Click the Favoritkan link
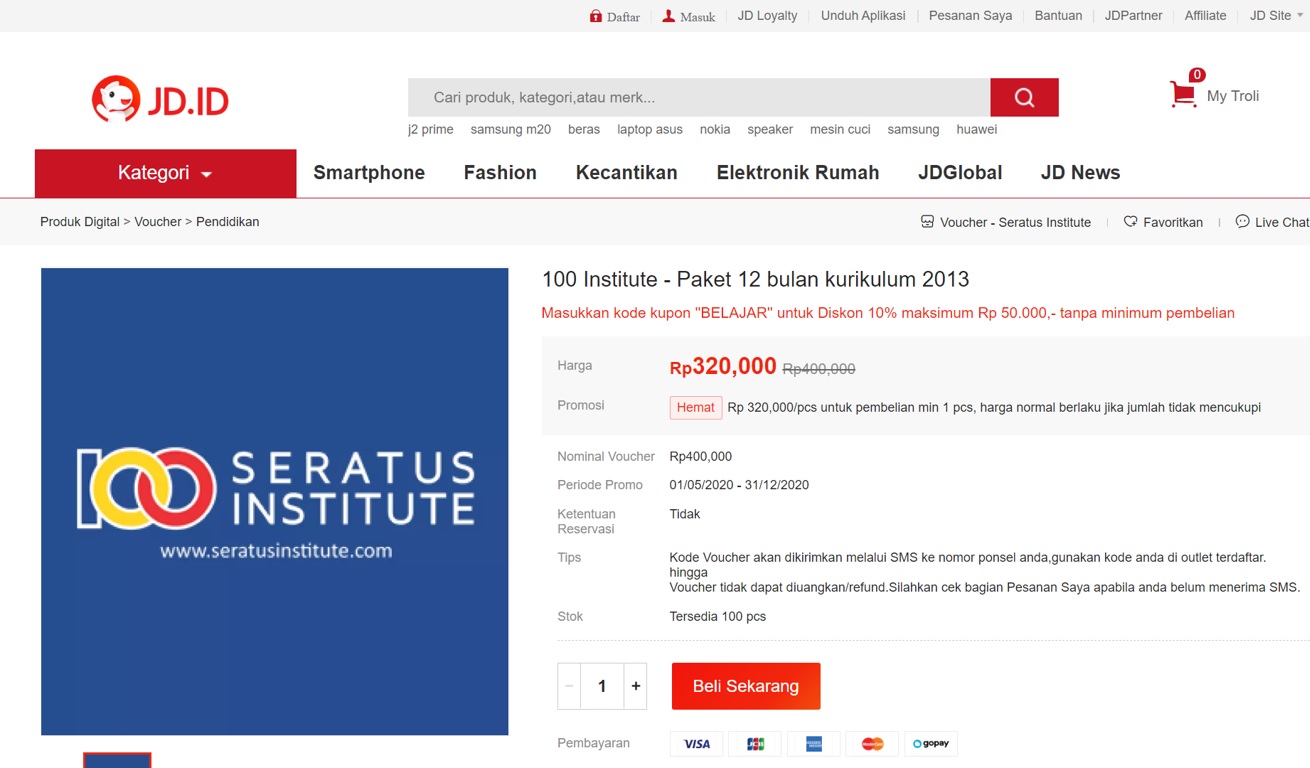Viewport: 1310px width, 768px height. click(1173, 222)
